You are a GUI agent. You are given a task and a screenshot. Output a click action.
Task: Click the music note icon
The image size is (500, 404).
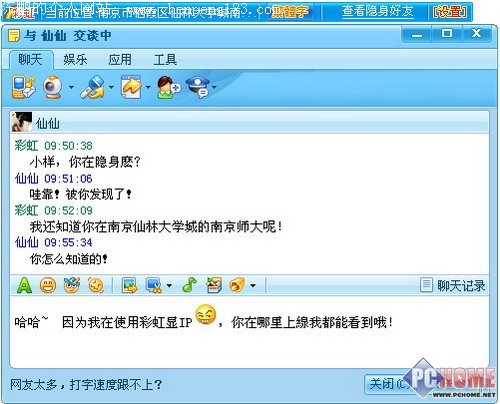[x=190, y=285]
